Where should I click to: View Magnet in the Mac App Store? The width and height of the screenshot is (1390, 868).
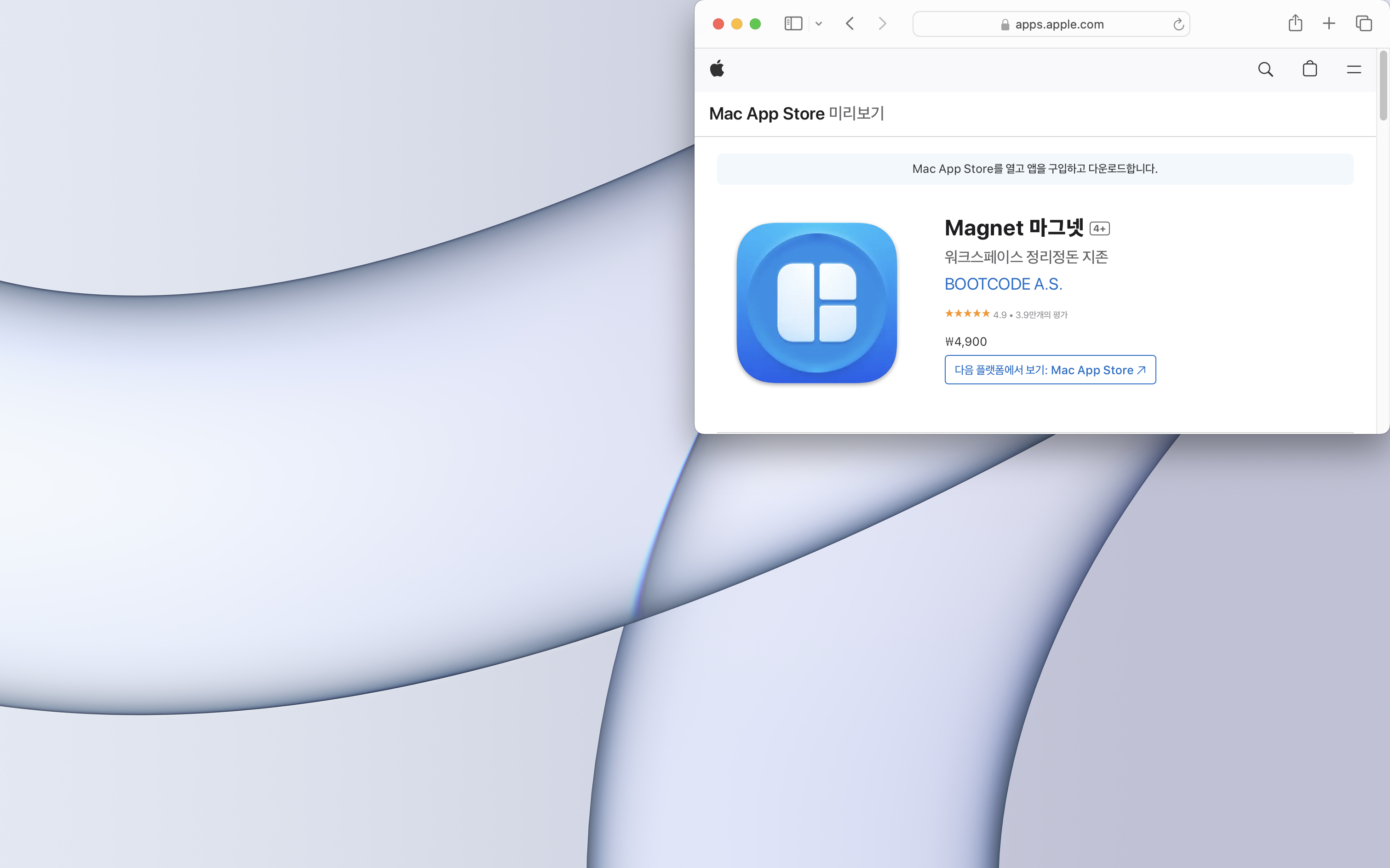1050,370
